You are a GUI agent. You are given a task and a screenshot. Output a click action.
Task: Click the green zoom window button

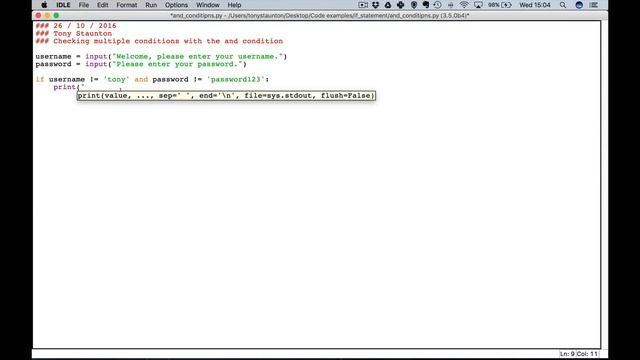(x=56, y=16)
